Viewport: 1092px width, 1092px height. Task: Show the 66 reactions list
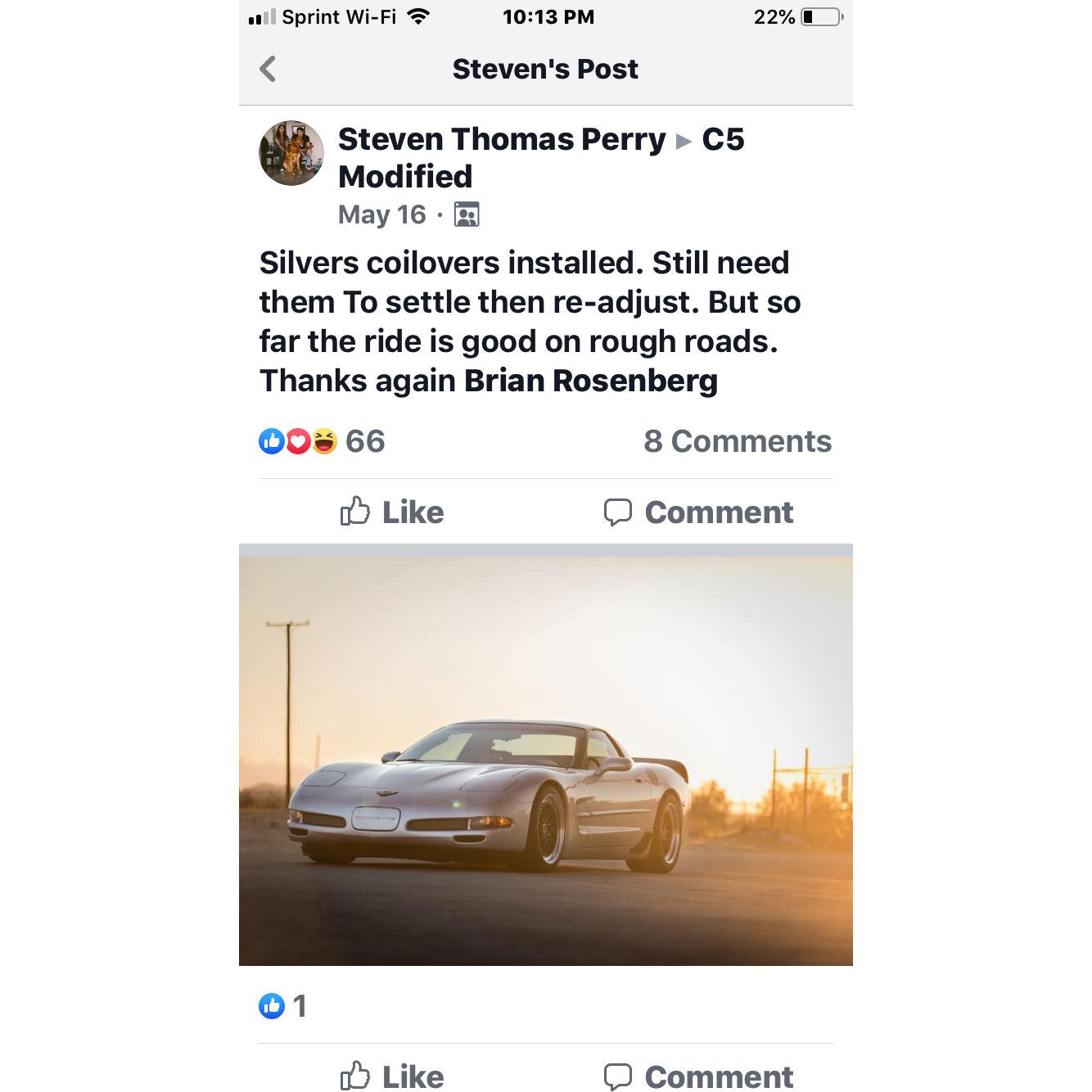[365, 441]
